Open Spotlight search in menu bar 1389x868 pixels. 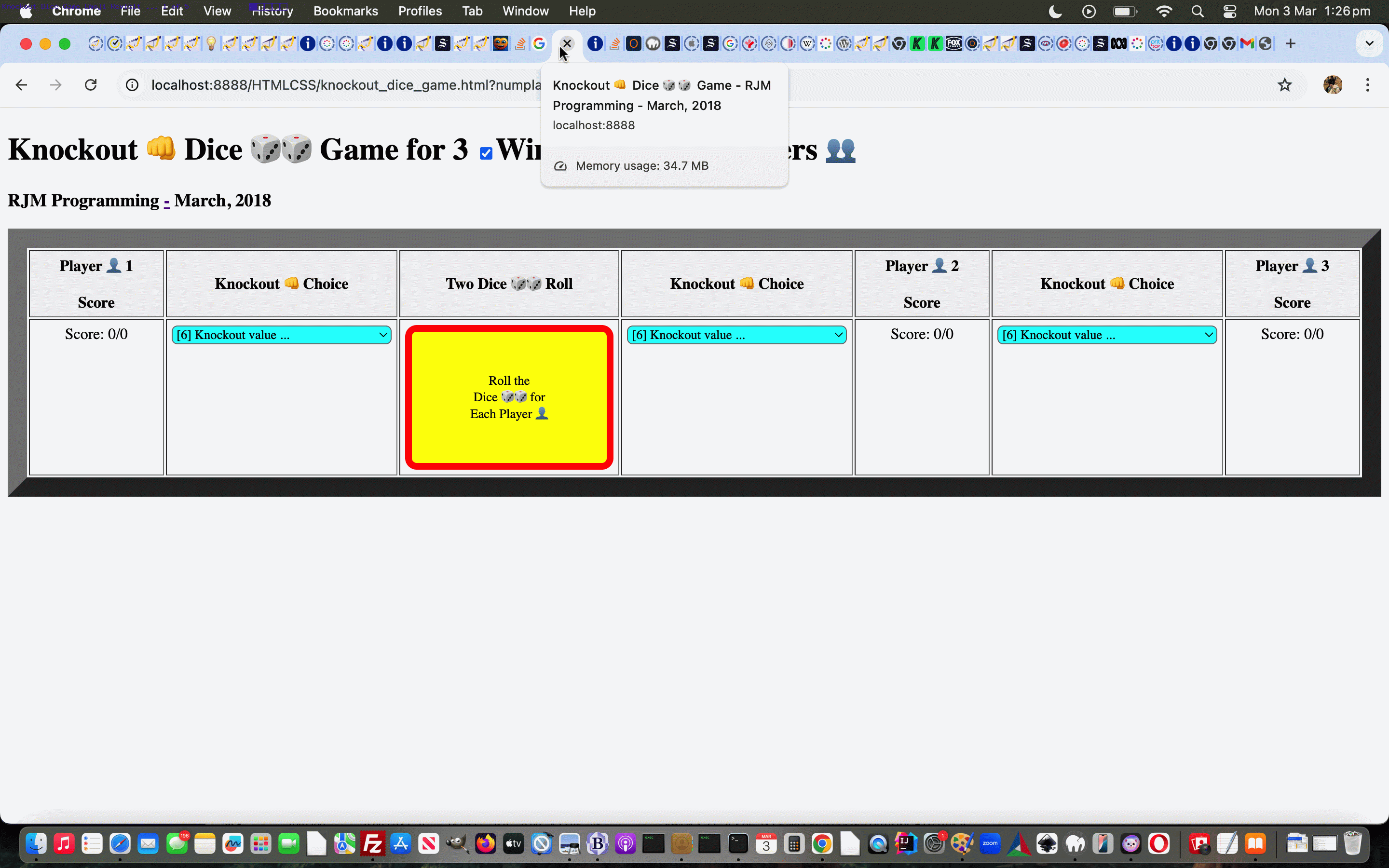click(1198, 12)
